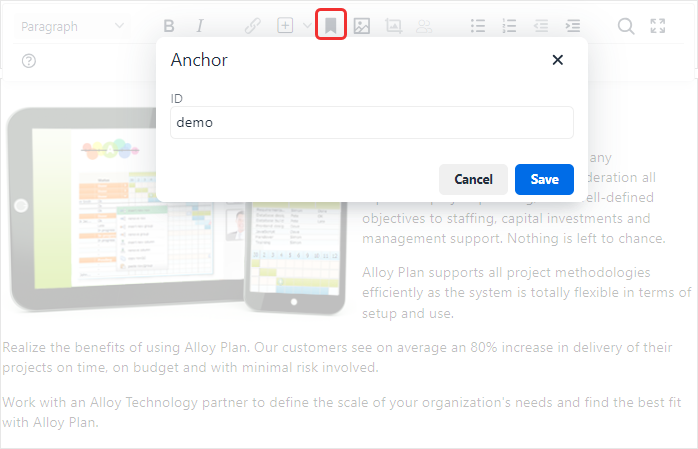Click the insert image icon
This screenshot has height=449, width=698.
pos(362,26)
